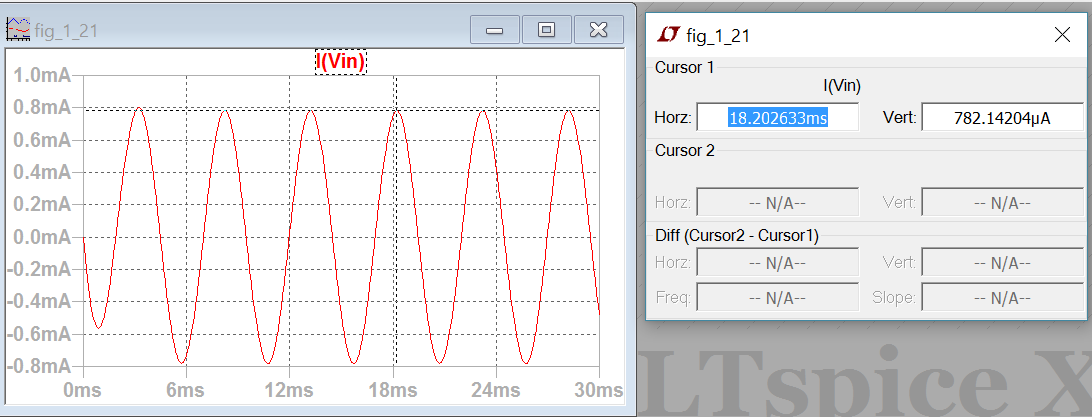Click the I(Vin) trace label
Image resolution: width=1092 pixels, height=417 pixels.
(x=341, y=61)
